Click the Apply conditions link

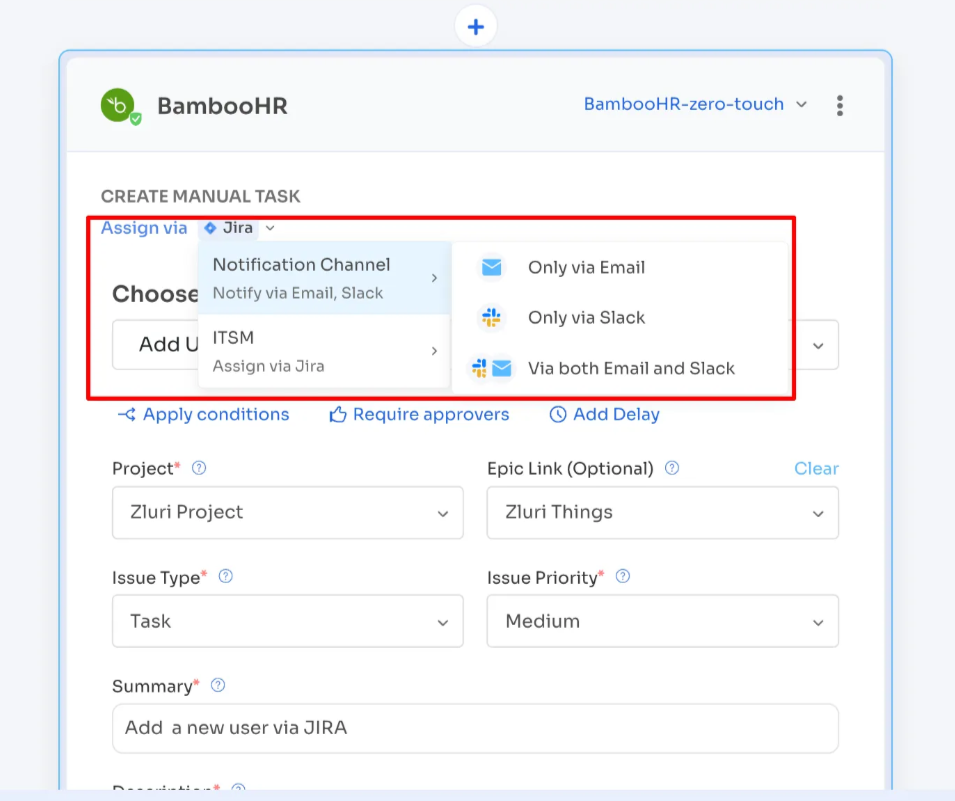[203, 414]
